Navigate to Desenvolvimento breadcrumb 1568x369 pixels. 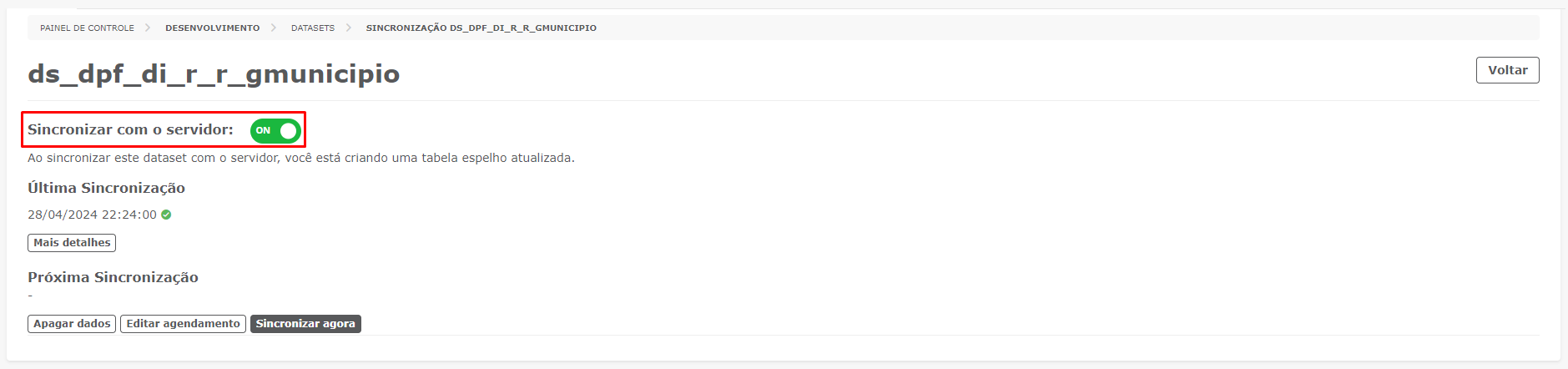coord(212,28)
